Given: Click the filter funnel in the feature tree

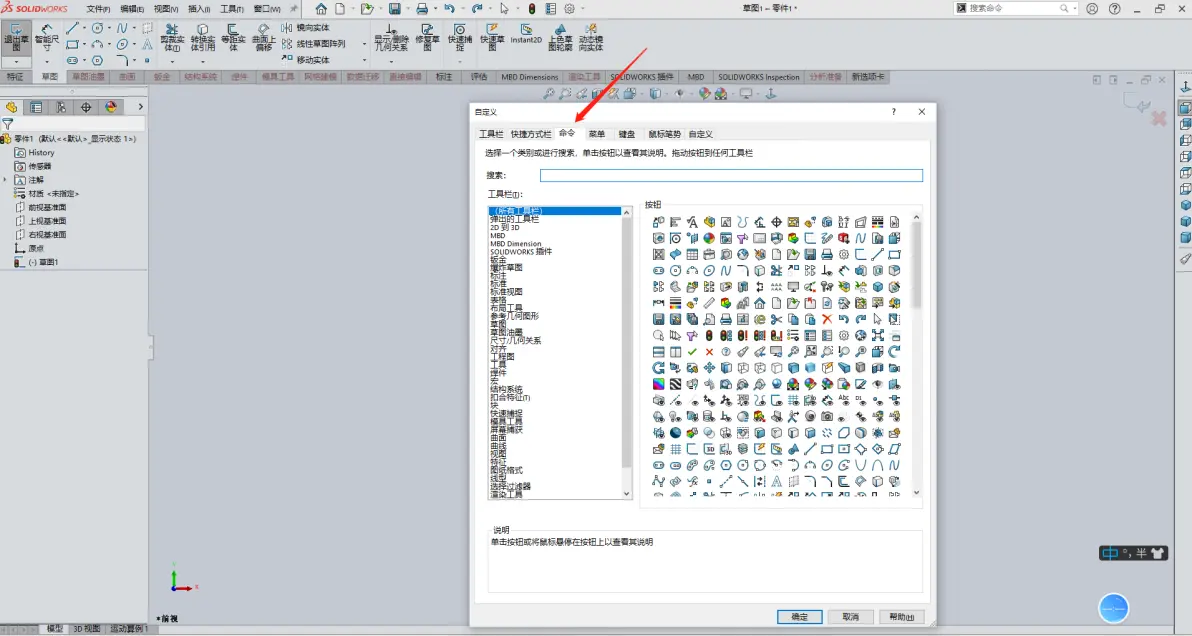Looking at the screenshot, I should [8, 124].
